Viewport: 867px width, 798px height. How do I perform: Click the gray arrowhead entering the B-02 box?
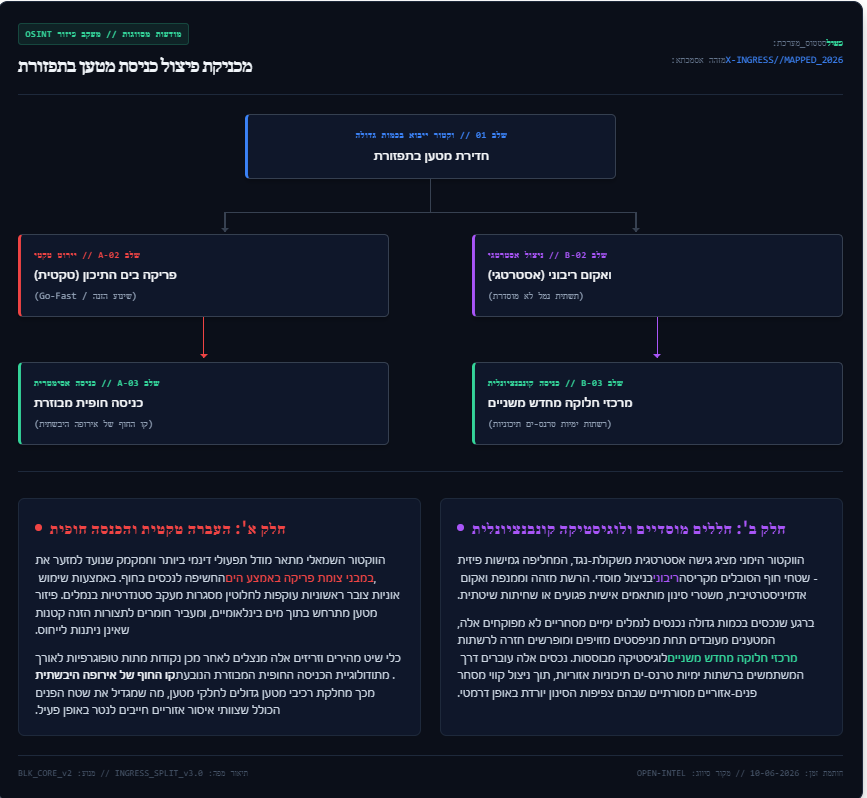click(x=636, y=228)
